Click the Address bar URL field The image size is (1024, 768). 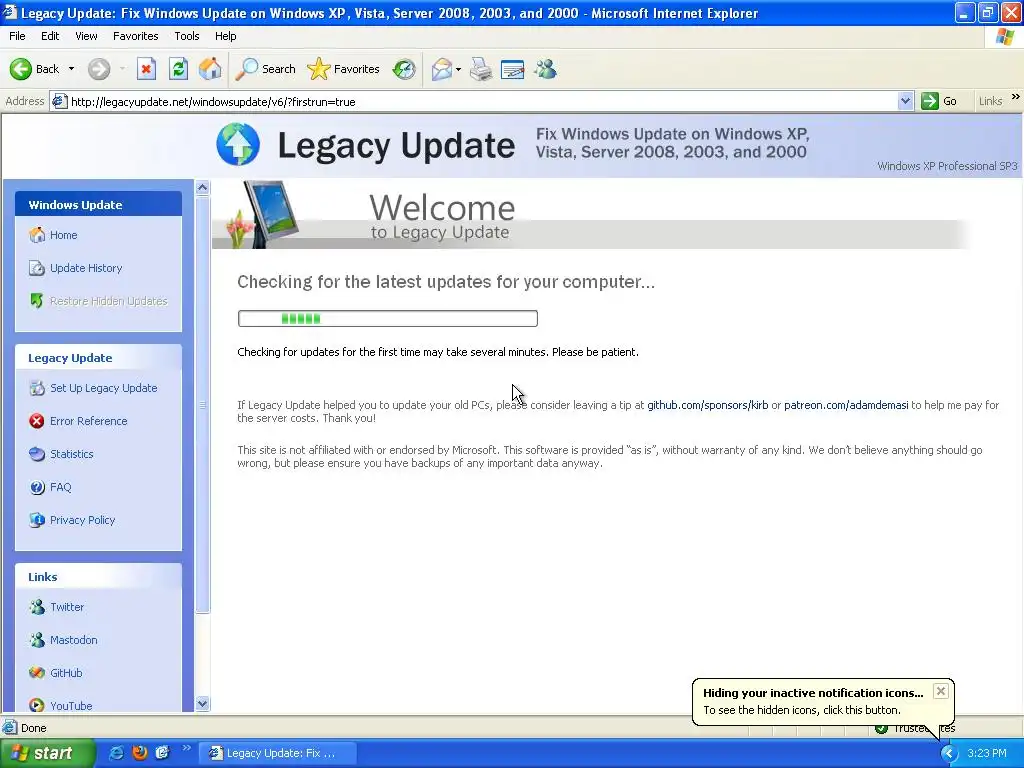tap(483, 101)
